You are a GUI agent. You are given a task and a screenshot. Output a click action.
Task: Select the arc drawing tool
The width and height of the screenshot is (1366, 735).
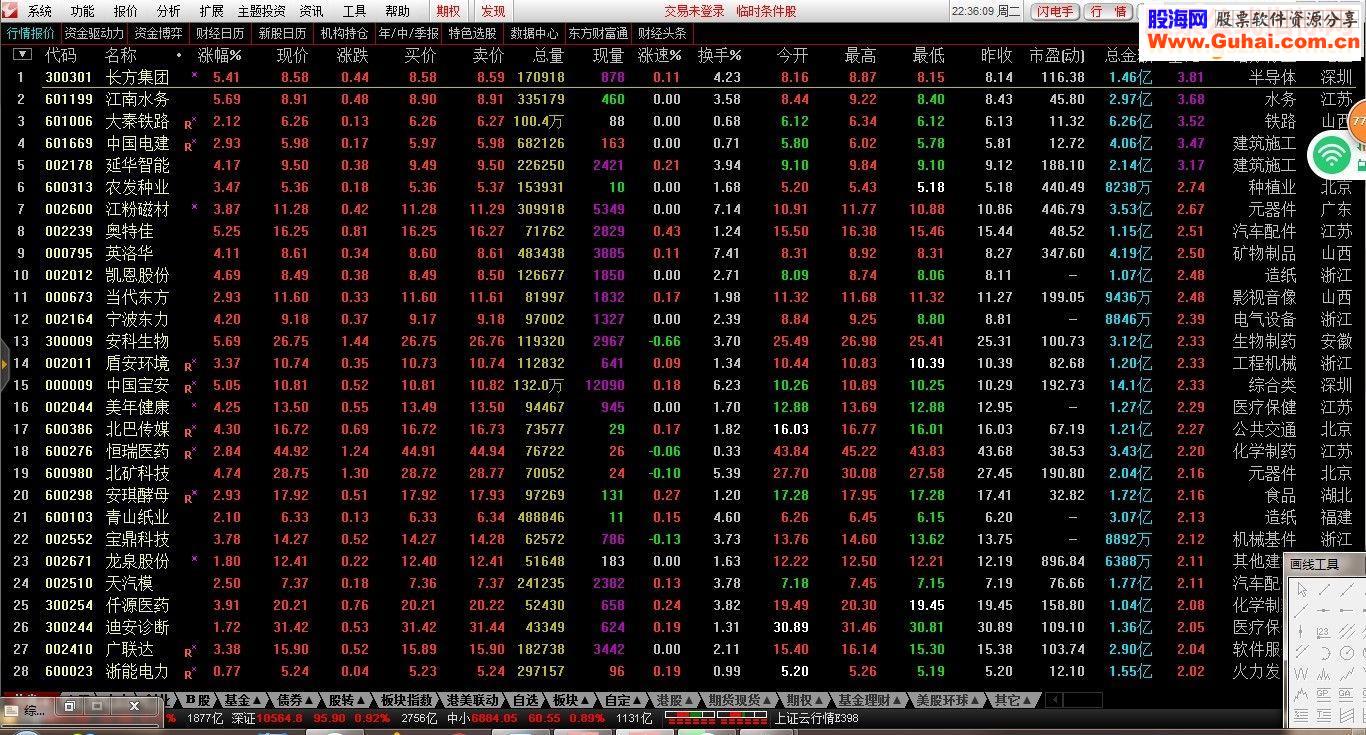pos(1325,653)
